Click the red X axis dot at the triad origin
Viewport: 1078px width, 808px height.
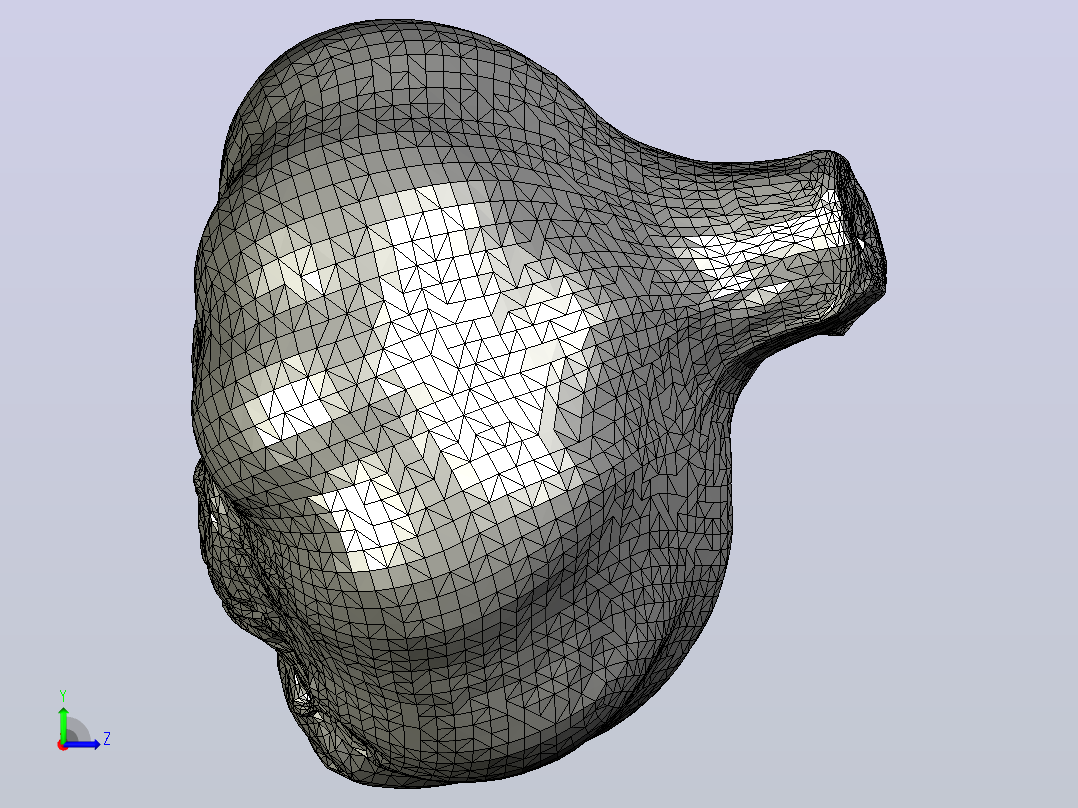(62, 745)
